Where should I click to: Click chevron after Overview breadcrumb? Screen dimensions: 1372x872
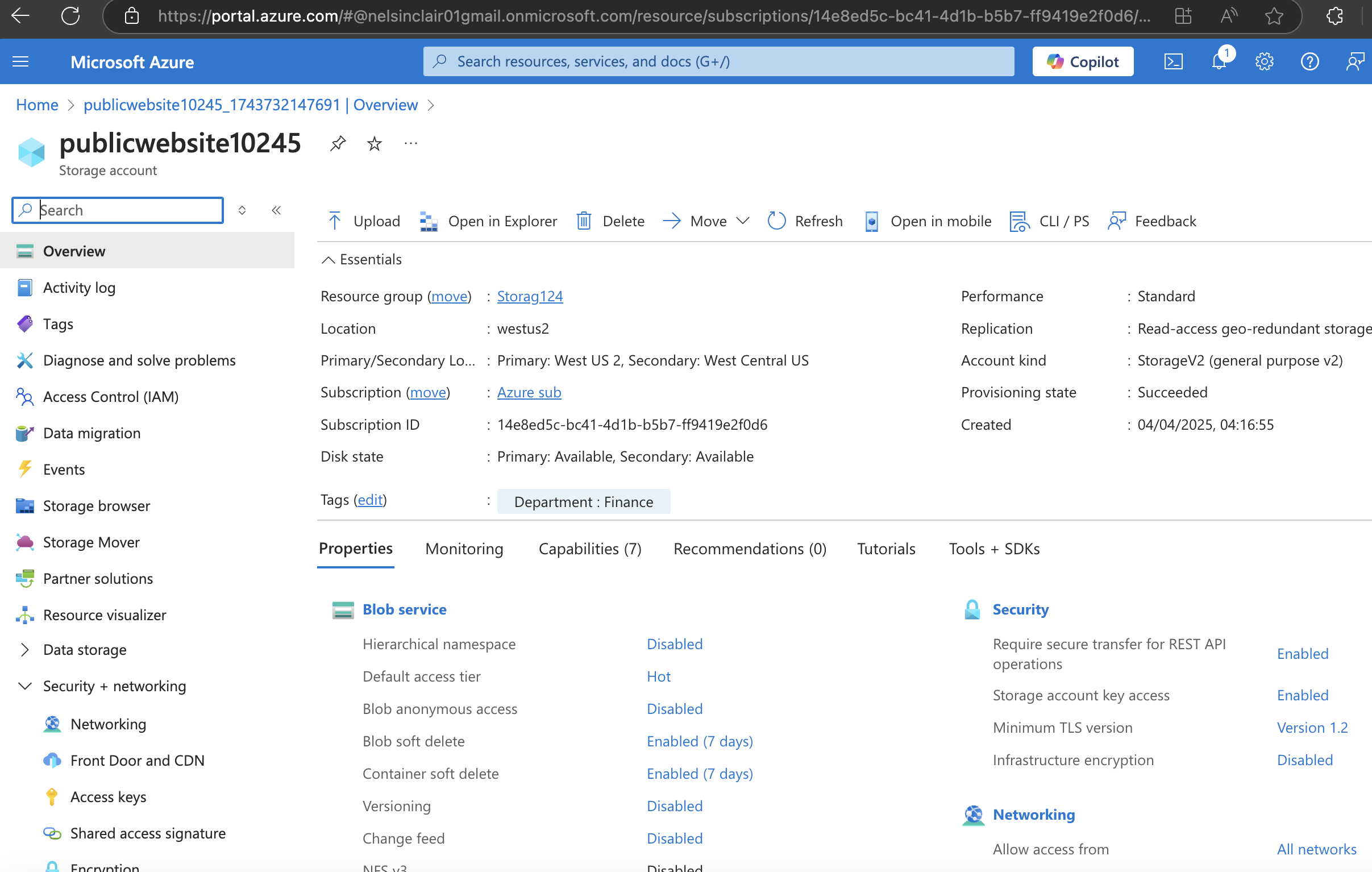(431, 105)
